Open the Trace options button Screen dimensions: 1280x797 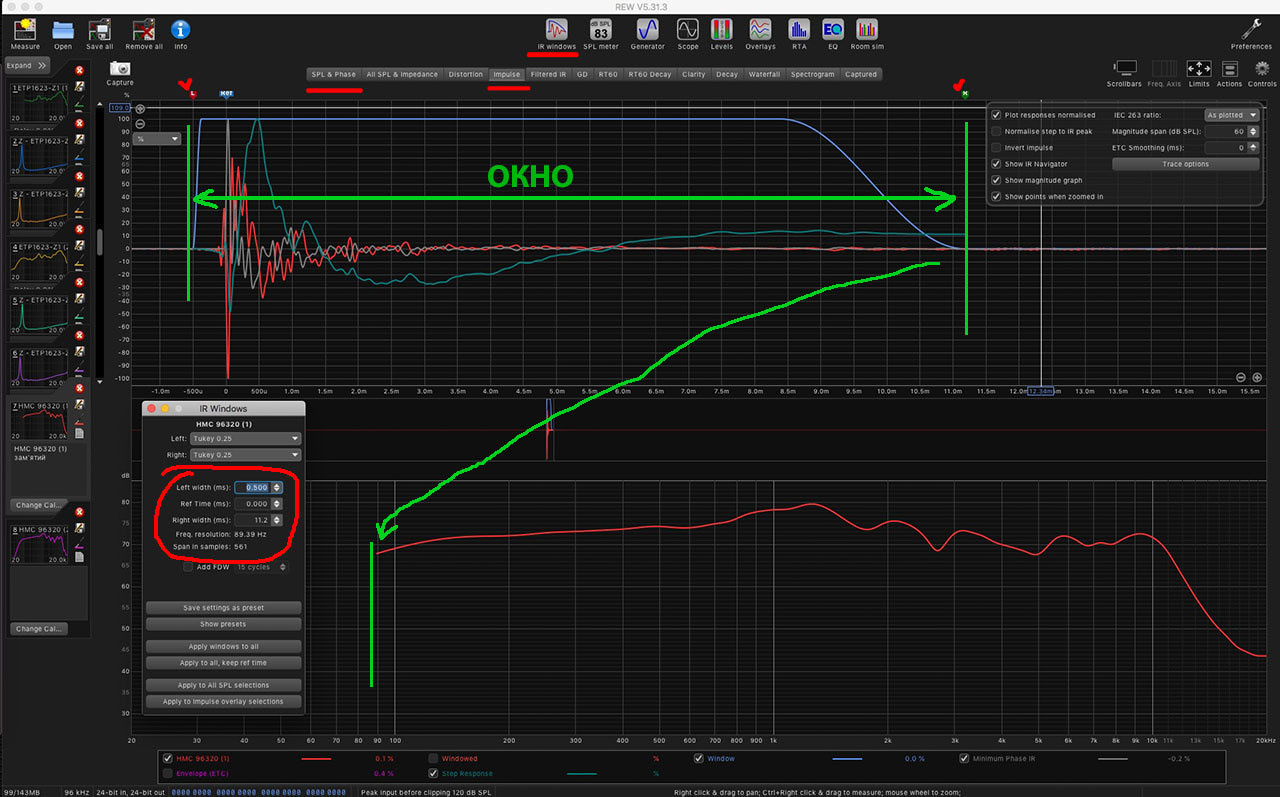tap(1185, 164)
